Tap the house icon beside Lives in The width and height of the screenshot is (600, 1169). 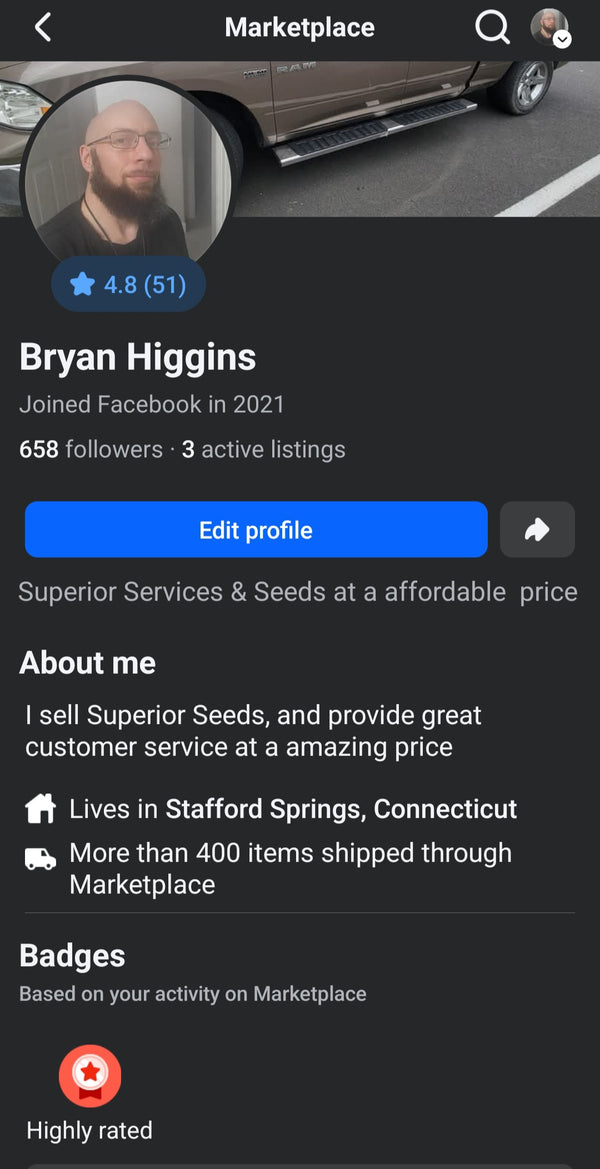[x=40, y=808]
